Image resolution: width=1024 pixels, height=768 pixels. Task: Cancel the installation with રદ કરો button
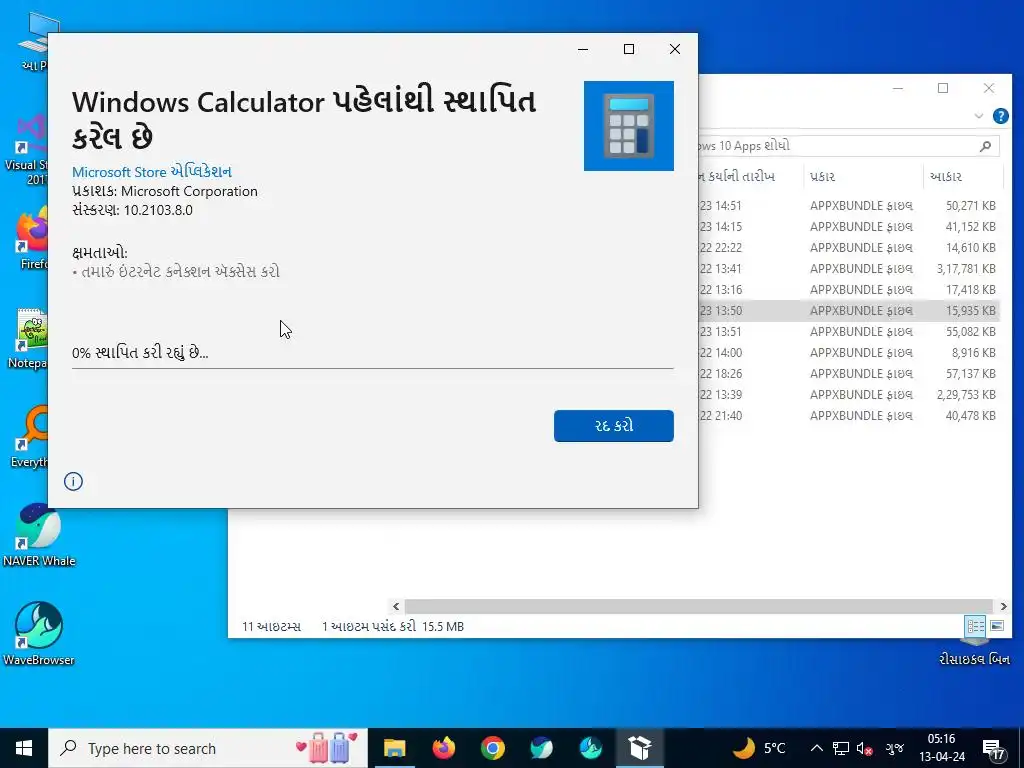(613, 426)
